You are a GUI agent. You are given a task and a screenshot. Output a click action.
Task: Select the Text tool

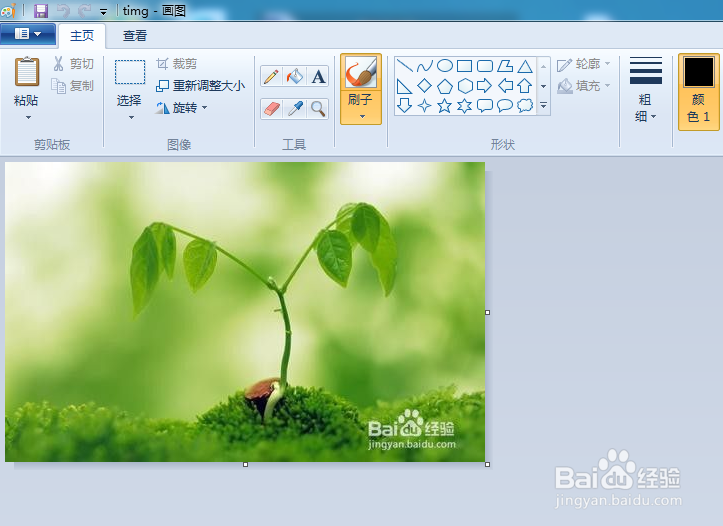pos(318,76)
